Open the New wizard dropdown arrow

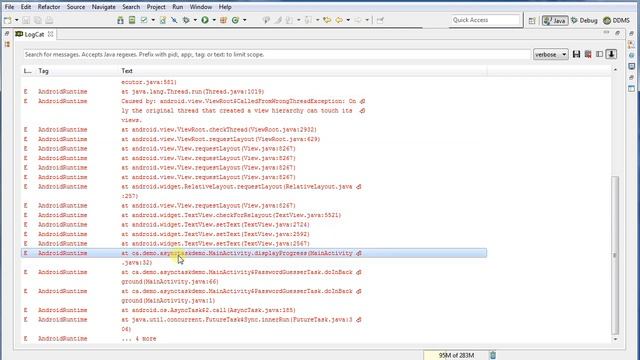(x=16, y=20)
